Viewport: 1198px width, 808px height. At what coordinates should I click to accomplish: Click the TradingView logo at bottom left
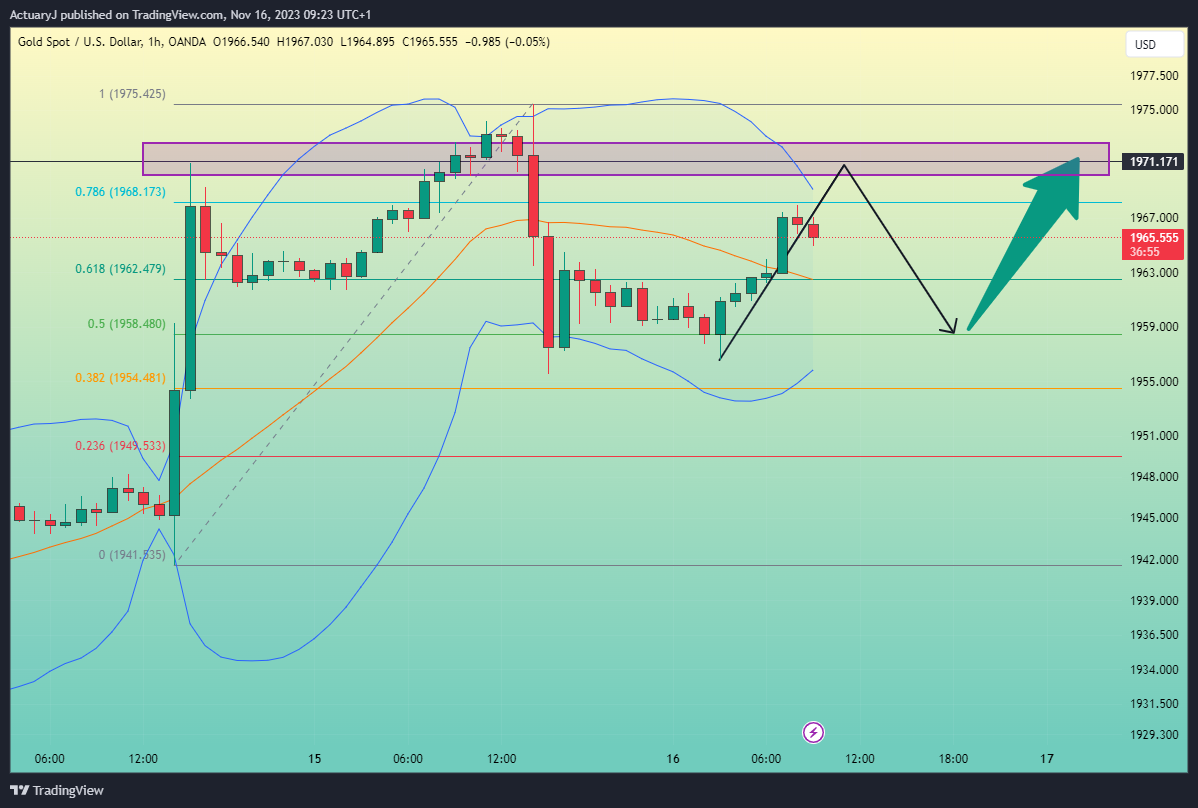tap(57, 790)
